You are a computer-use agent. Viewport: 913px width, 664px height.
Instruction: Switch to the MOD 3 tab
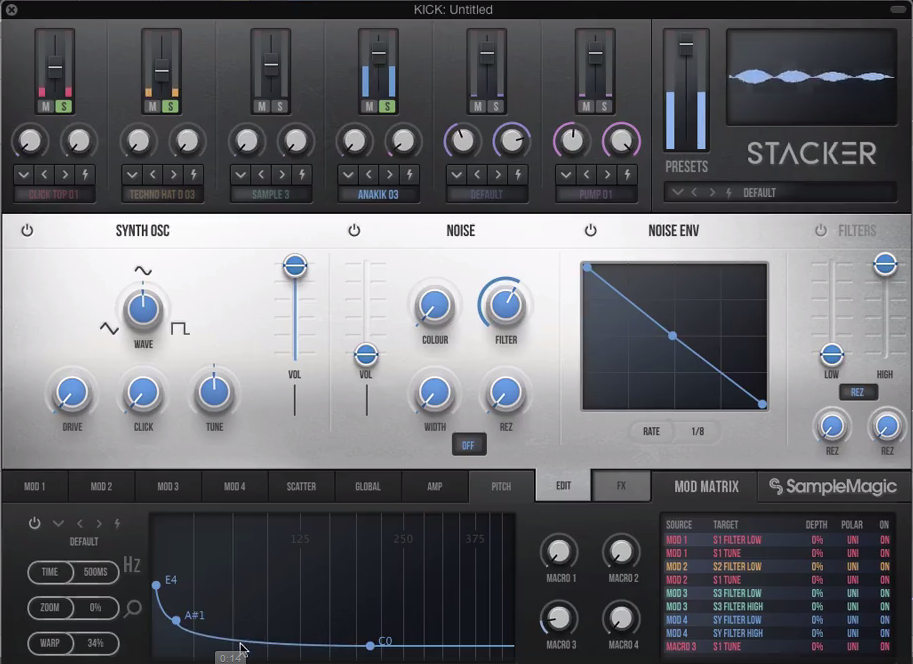[168, 486]
